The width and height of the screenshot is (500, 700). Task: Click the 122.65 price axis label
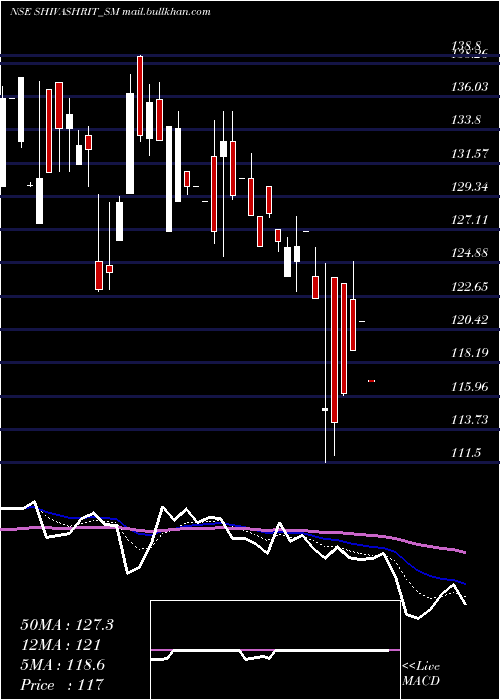[x=470, y=286]
